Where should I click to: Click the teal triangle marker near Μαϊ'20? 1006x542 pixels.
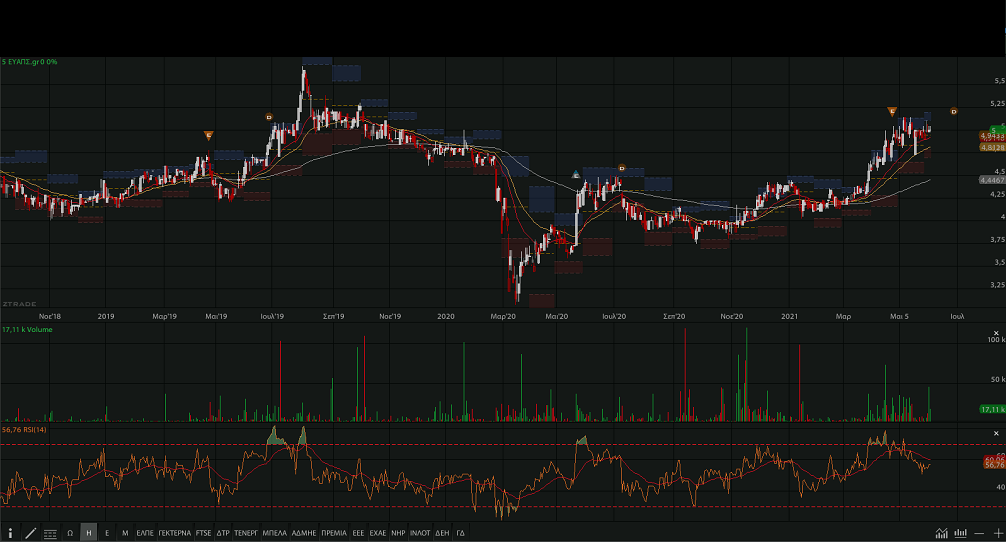575,174
